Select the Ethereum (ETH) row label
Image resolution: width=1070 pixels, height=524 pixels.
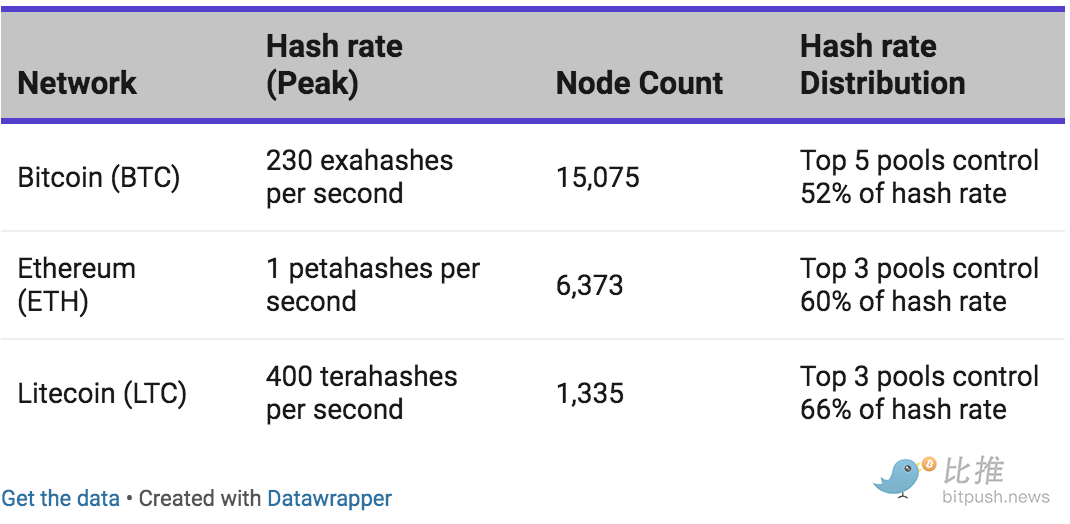pyautogui.click(x=76, y=285)
